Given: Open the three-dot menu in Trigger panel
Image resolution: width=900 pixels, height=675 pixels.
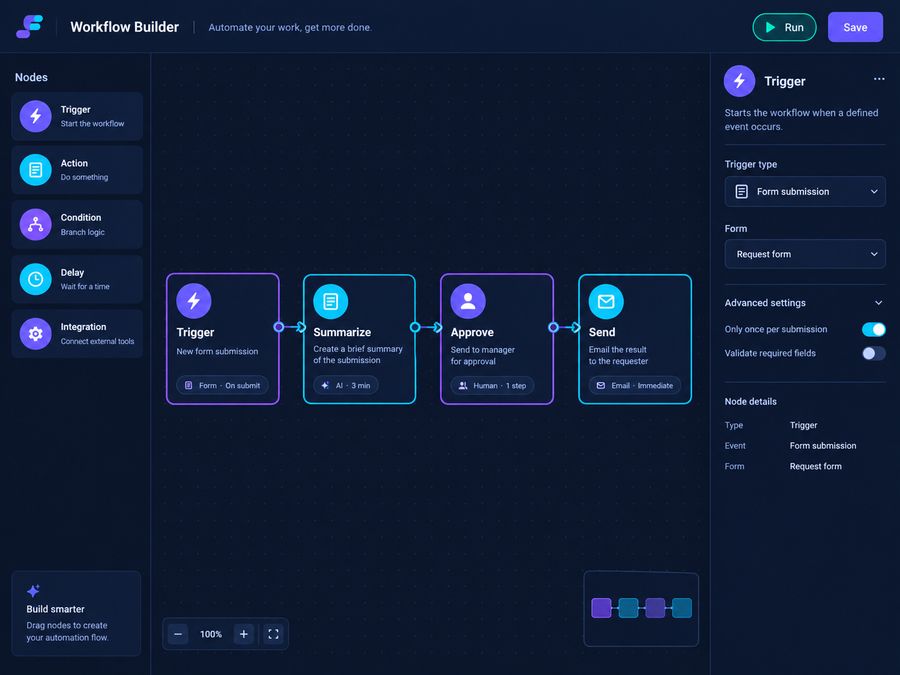Looking at the screenshot, I should tap(879, 79).
